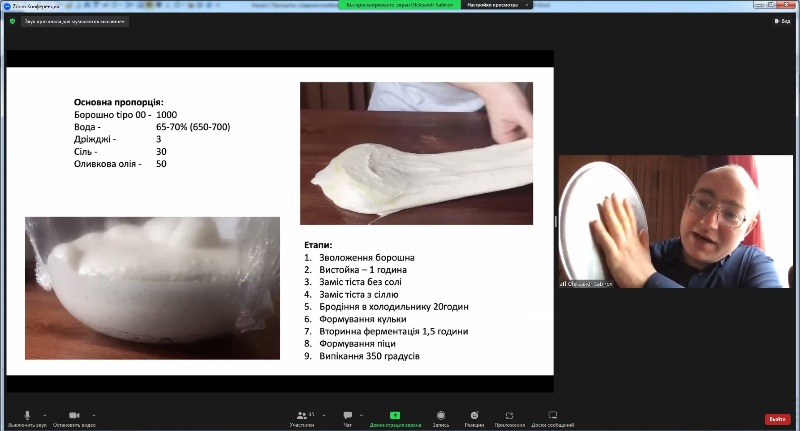Click step 'Вторинна ферментація 1,5 години'
800x431 pixels.
pos(394,331)
